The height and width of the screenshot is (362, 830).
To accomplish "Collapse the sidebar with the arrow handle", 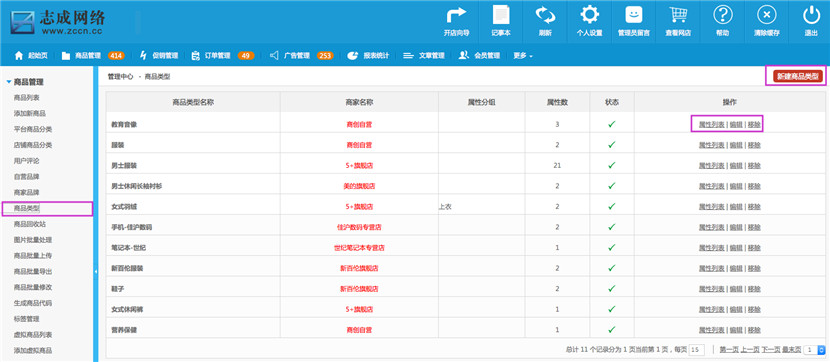I will (x=96, y=272).
